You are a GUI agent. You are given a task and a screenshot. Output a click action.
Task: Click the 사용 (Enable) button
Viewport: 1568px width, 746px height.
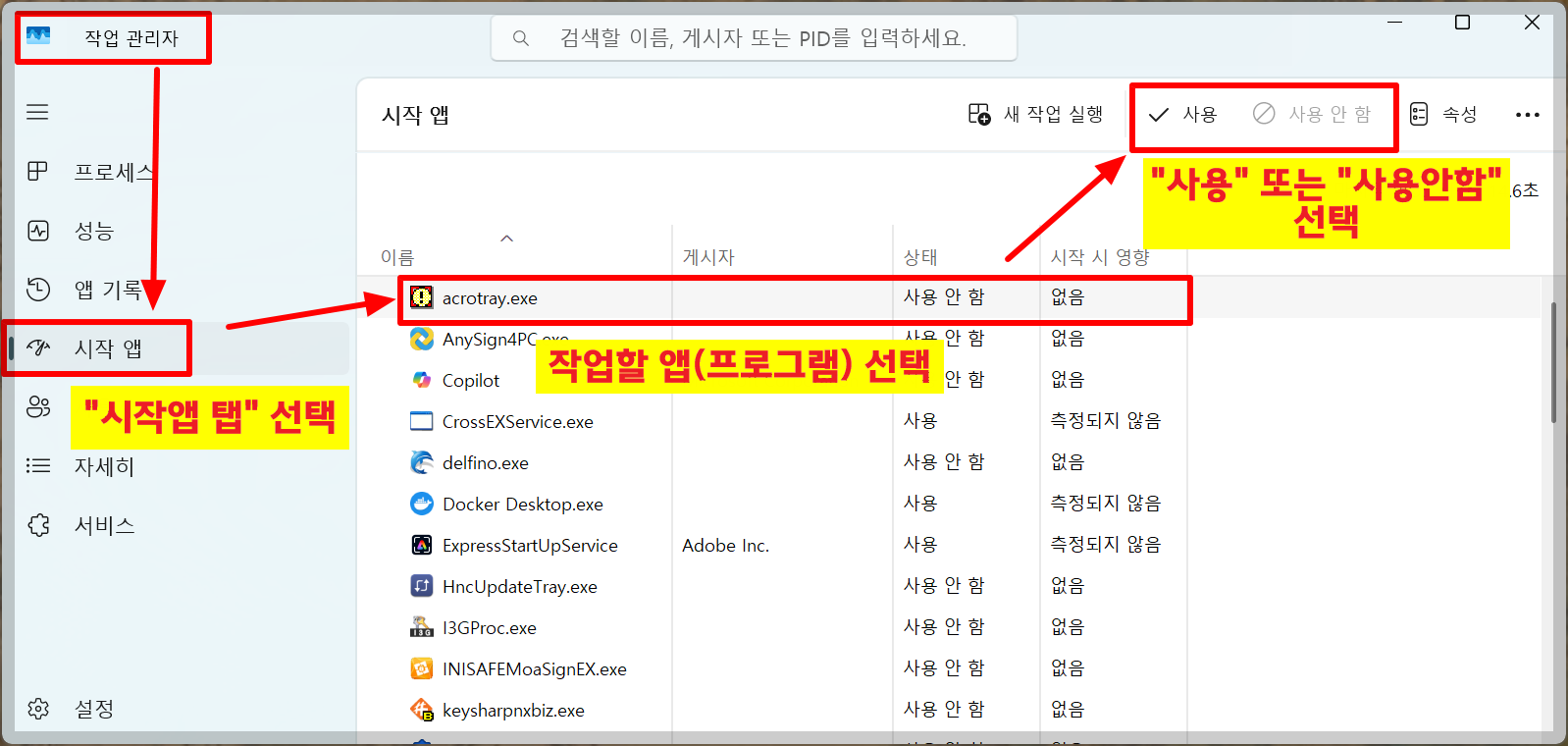1182,115
